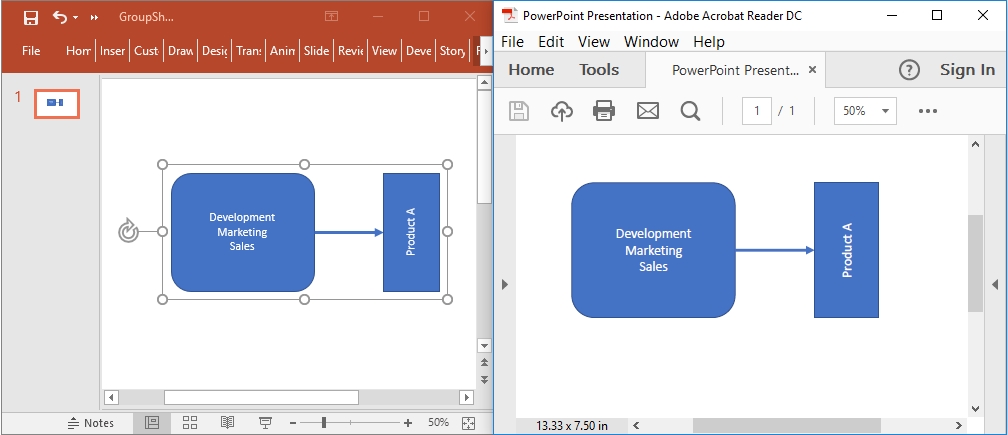The height and width of the screenshot is (435, 1008).
Task: Send file by email envelope icon
Action: [x=648, y=111]
